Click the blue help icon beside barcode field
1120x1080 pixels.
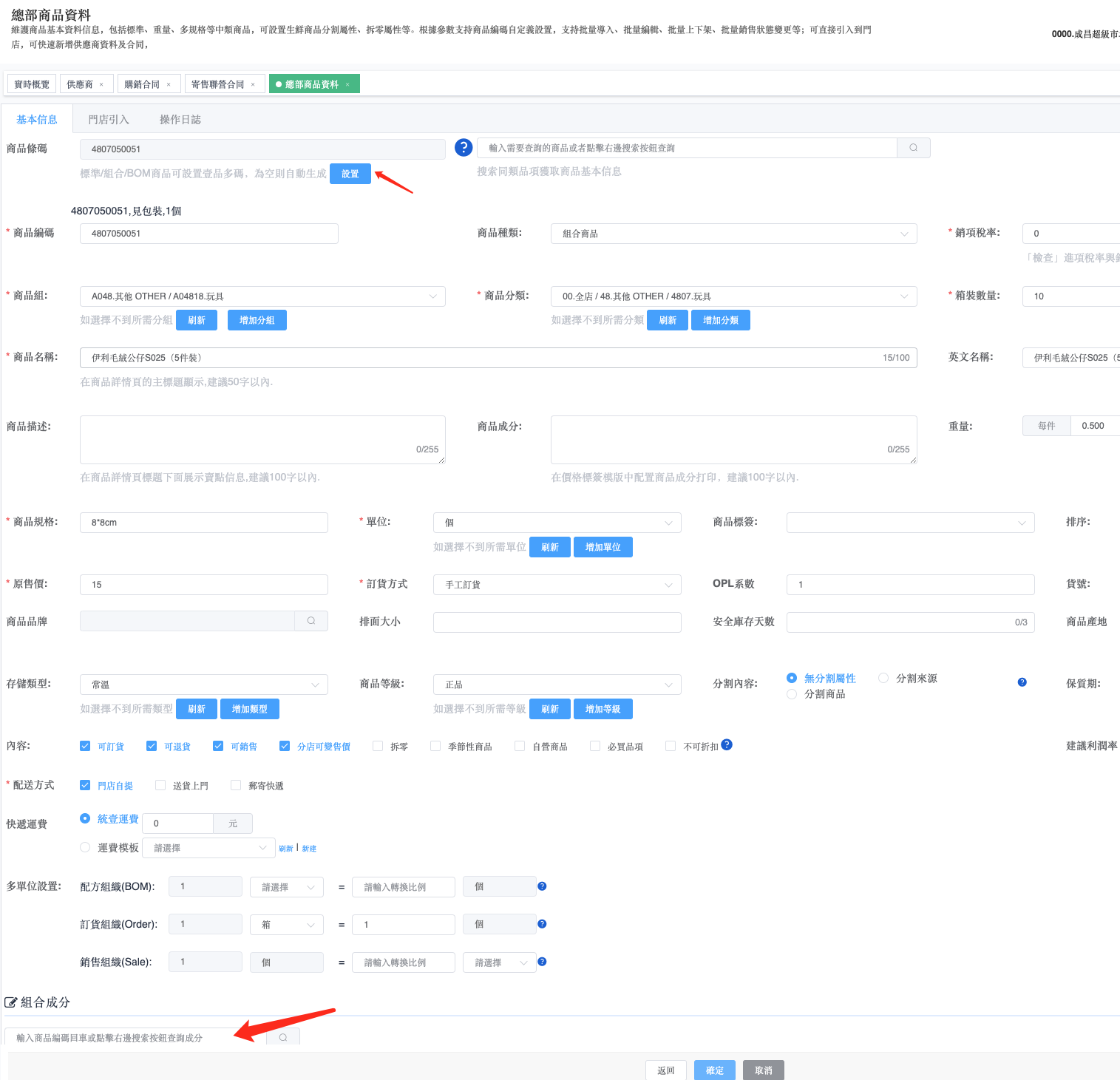464,148
